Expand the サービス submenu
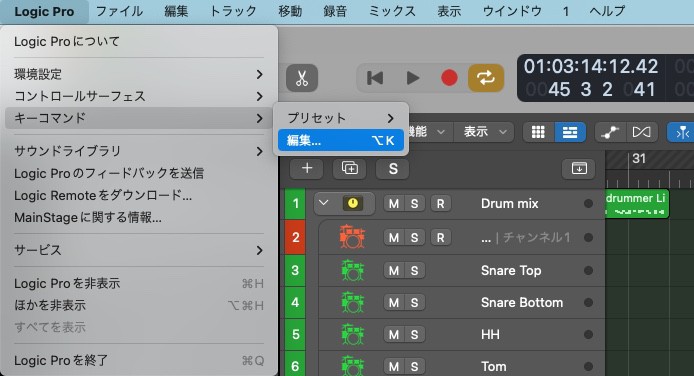 tap(139, 250)
